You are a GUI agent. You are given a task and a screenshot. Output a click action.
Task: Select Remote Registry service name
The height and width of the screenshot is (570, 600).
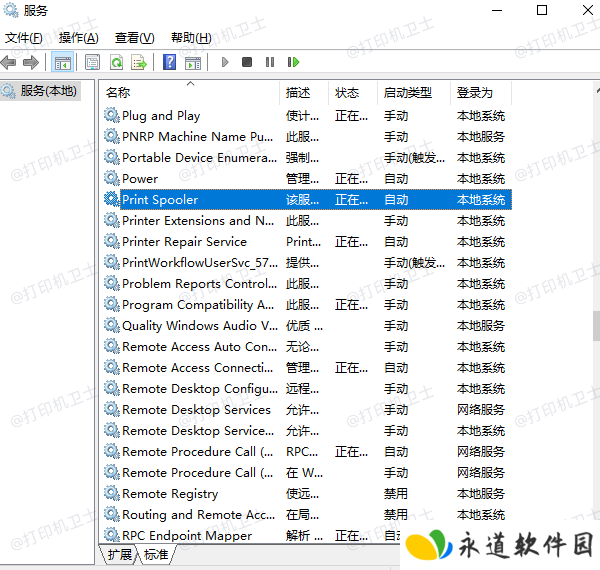coord(170,494)
